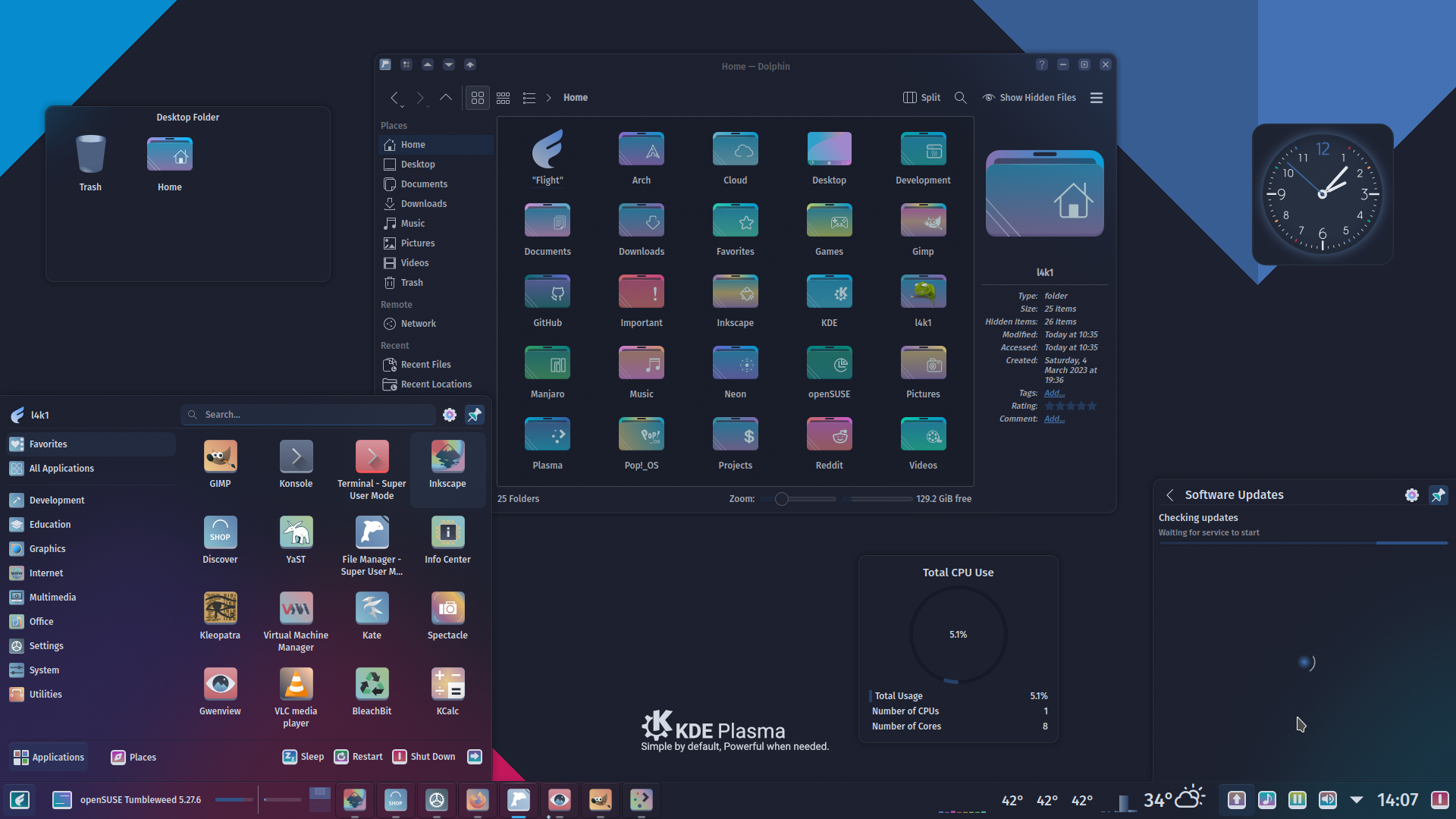Open Dolphin back history arrow

click(394, 98)
